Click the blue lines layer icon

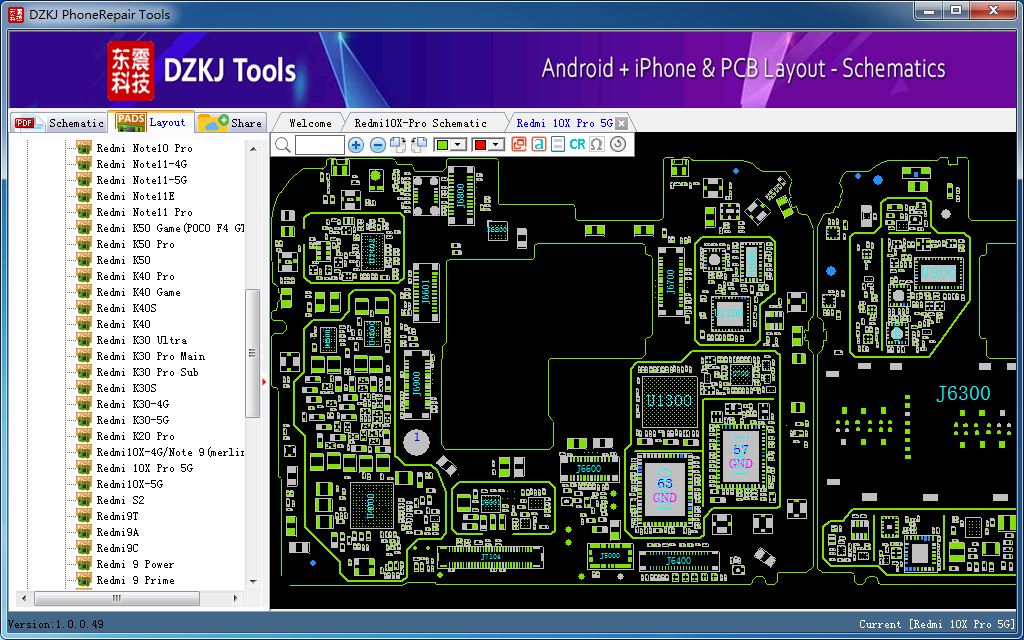(558, 144)
